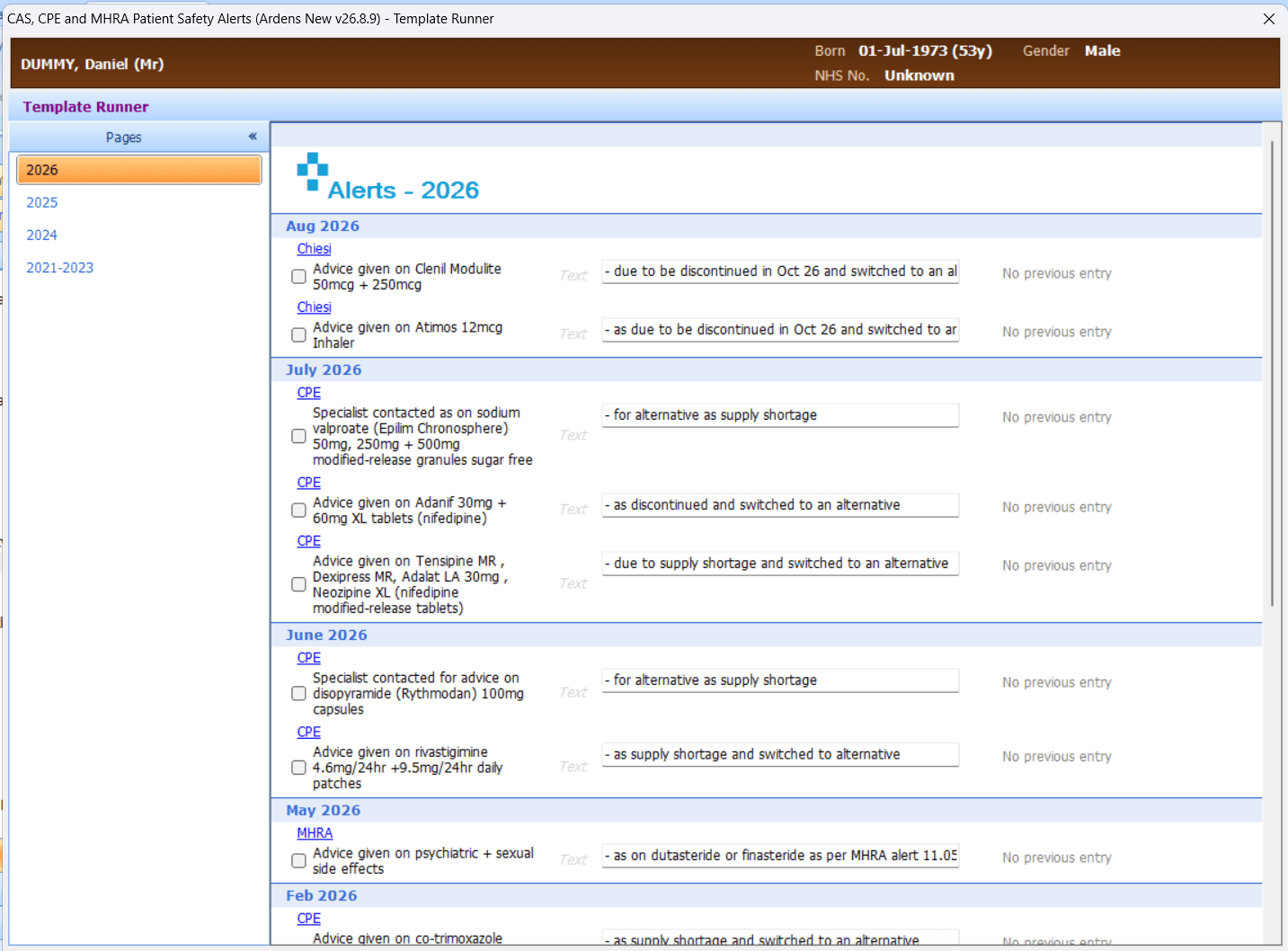Open Chiesi link above Atimos 12mcg Inhaler
Viewport: 1288px width, 951px height.
point(315,307)
